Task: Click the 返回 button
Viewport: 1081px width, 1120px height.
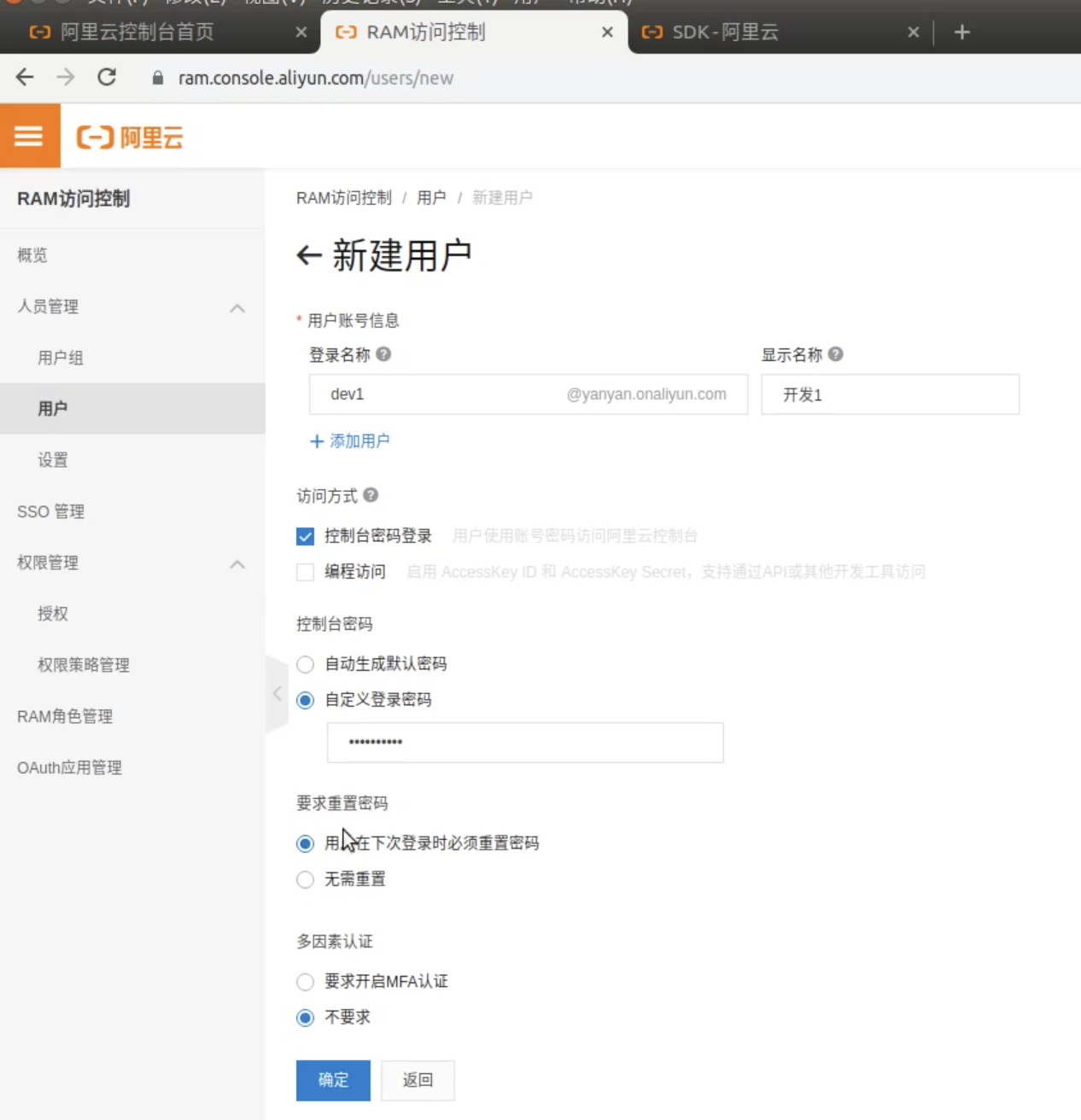Action: click(x=418, y=1080)
